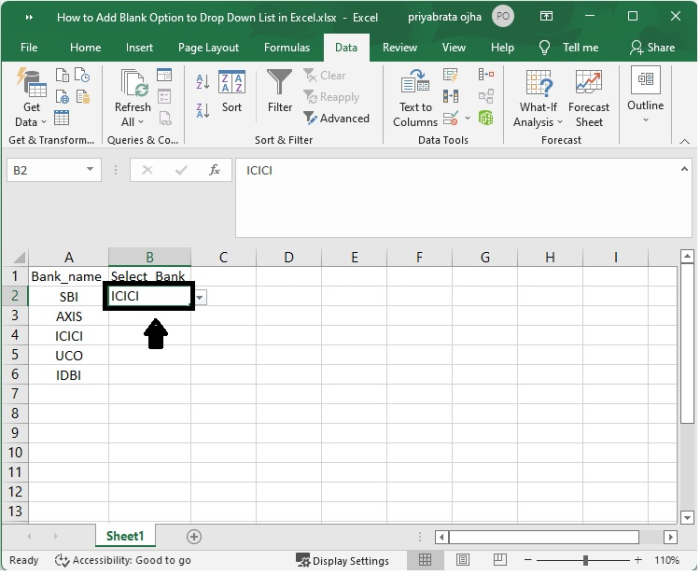Switch to the Home tab

[85, 48]
